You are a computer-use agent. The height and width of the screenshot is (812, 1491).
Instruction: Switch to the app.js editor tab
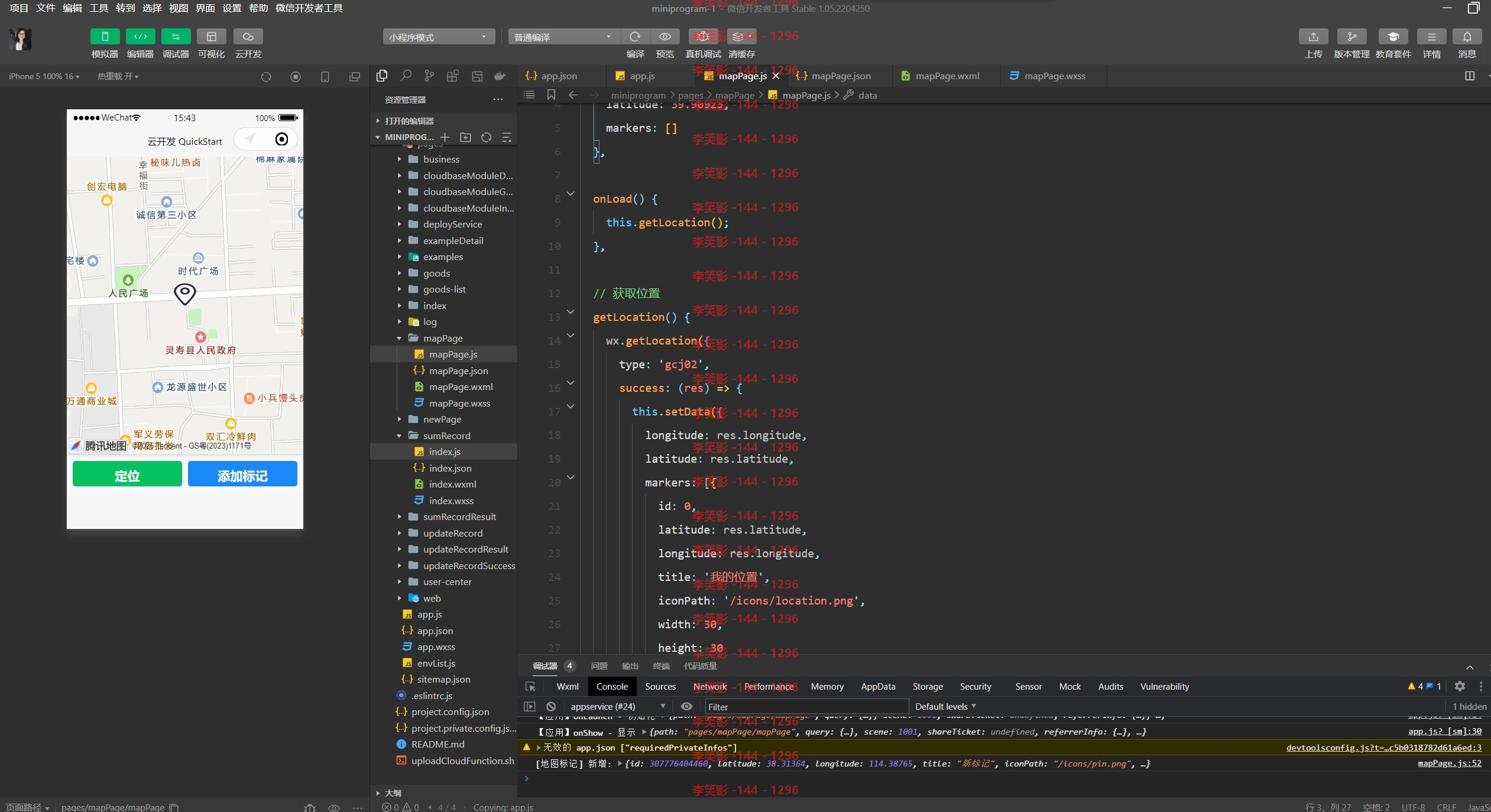642,76
